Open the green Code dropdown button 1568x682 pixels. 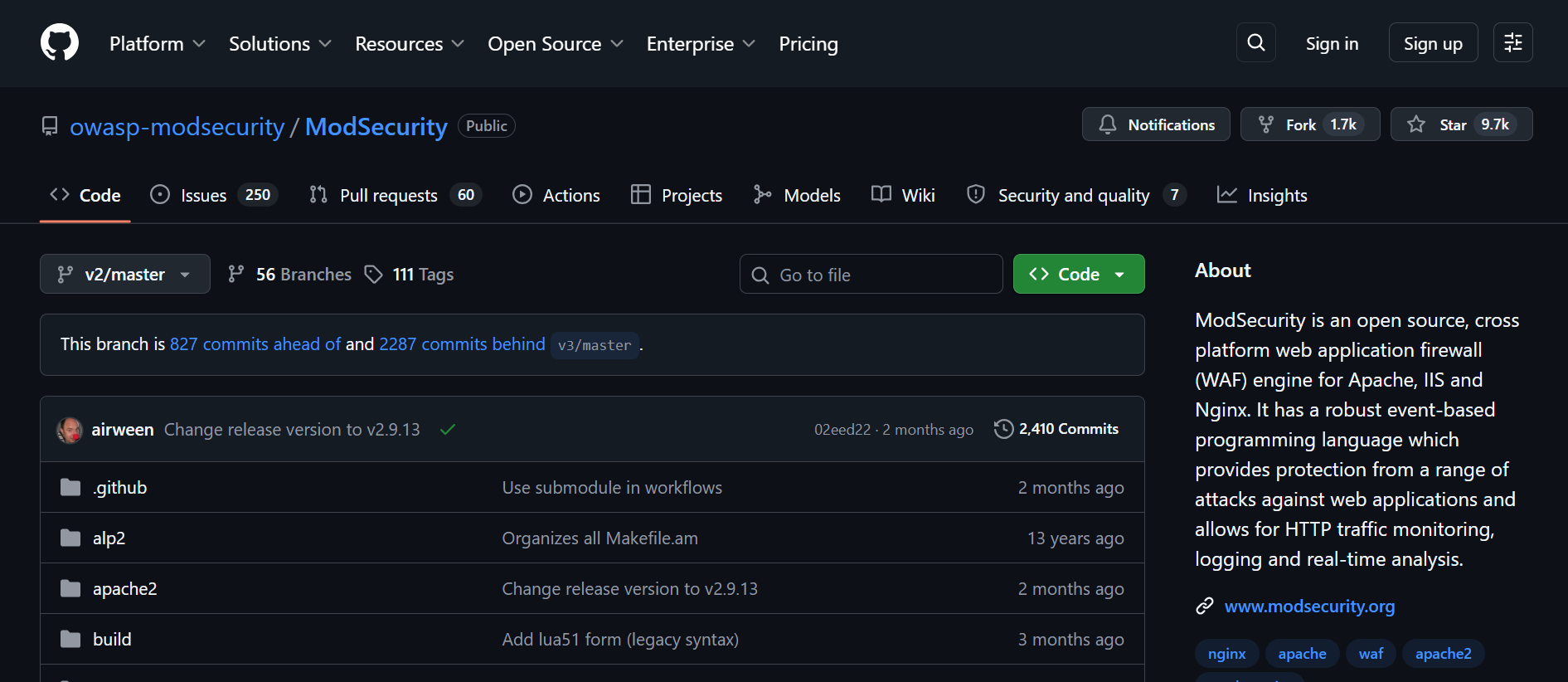pyautogui.click(x=1079, y=274)
